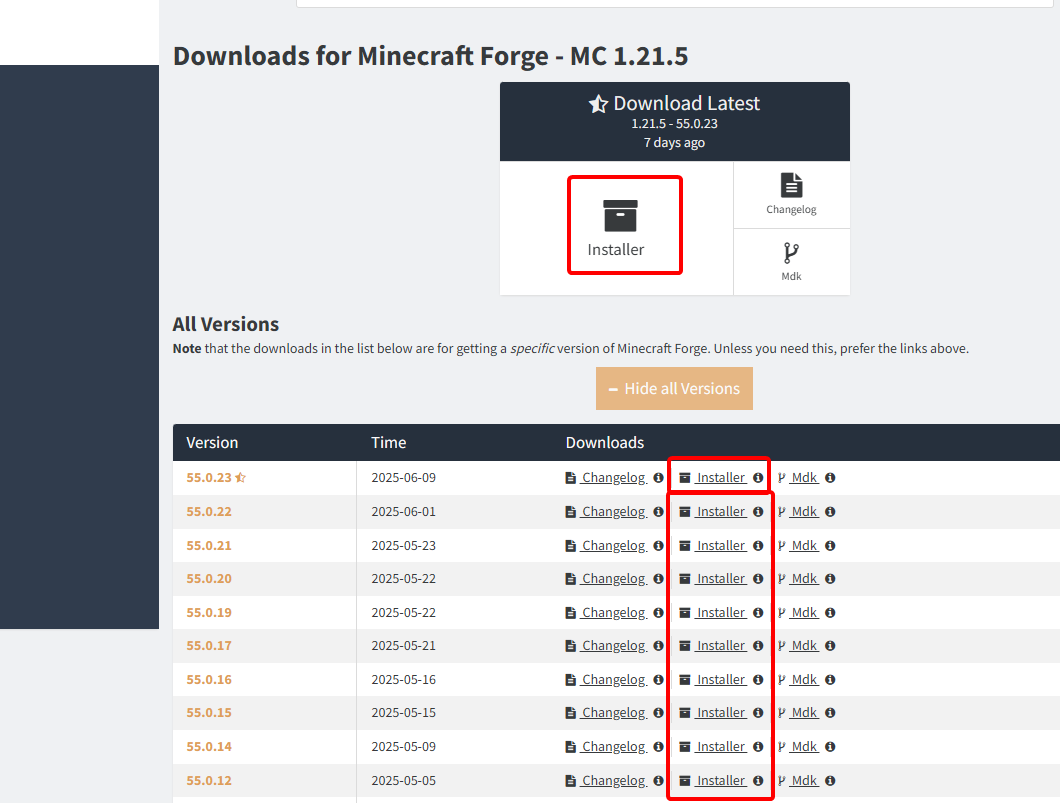The height and width of the screenshot is (803, 1060).
Task: Click version number 55.0.19 text
Action: [x=209, y=612]
